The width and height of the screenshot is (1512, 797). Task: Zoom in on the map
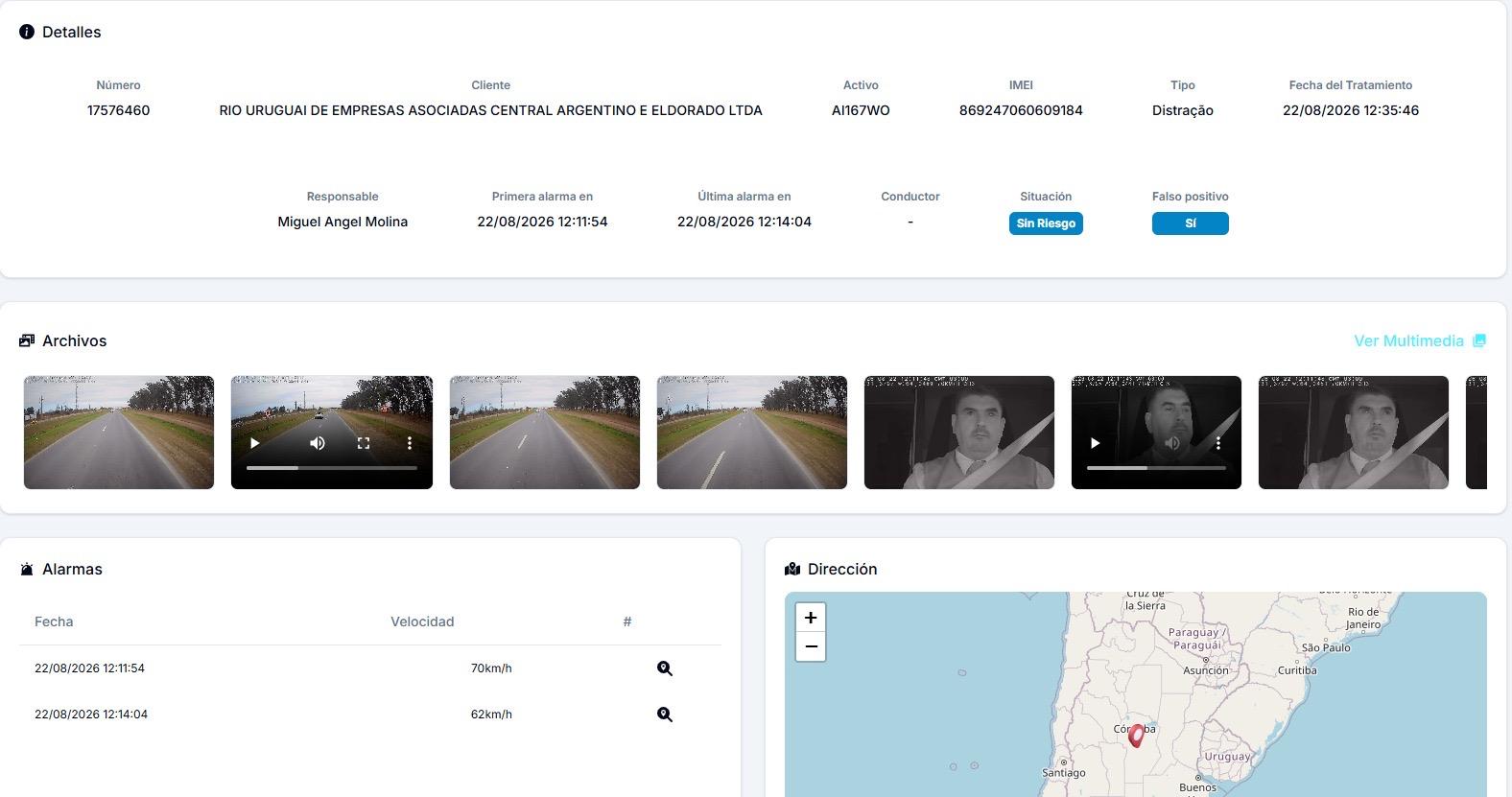coord(811,618)
